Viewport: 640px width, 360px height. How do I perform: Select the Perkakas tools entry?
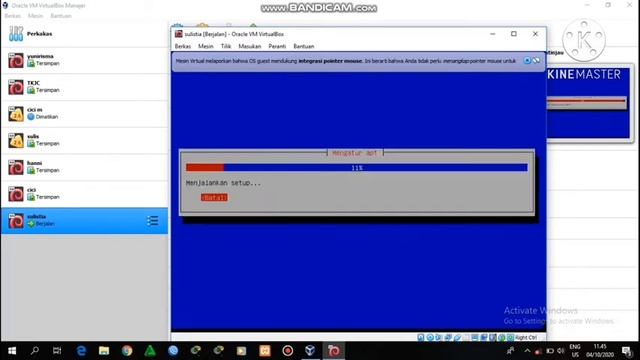84,34
